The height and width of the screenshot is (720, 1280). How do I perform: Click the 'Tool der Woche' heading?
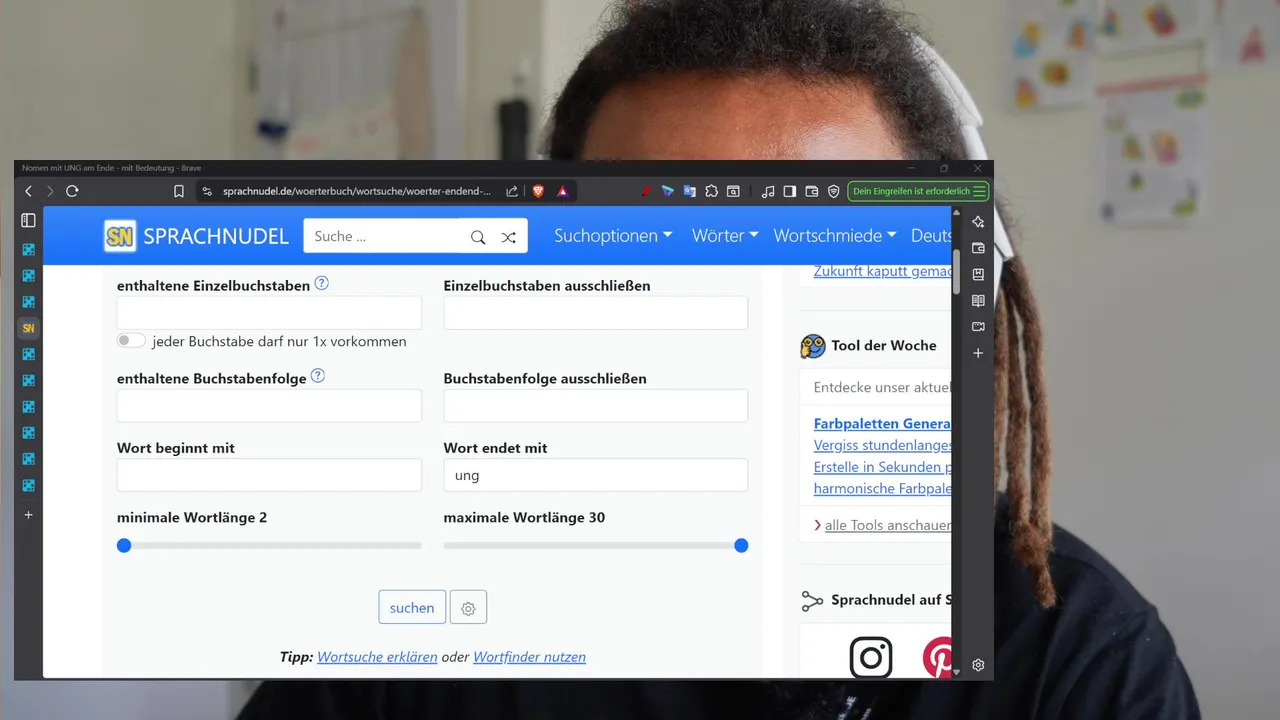coord(884,345)
